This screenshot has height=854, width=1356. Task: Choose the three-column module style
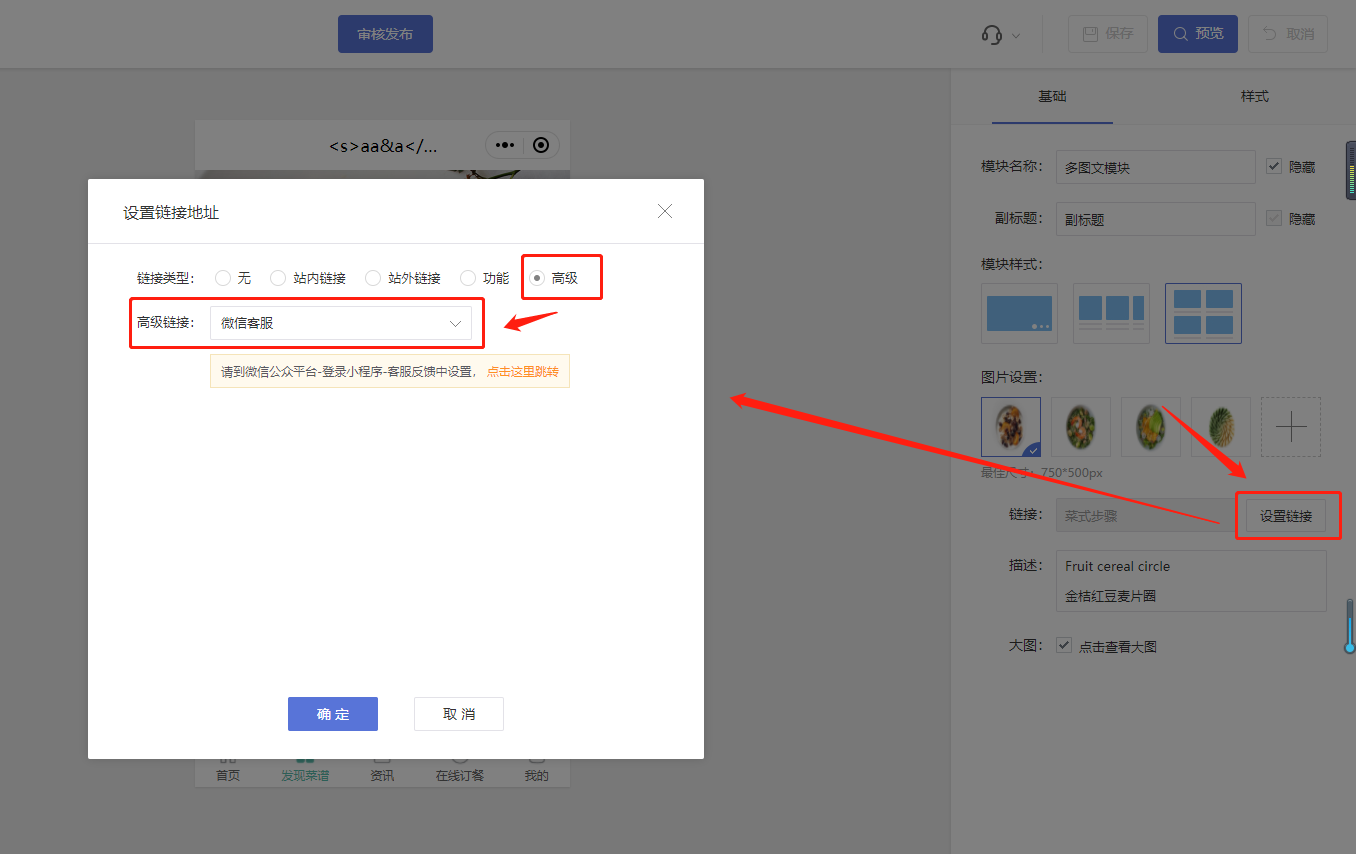click(1111, 313)
